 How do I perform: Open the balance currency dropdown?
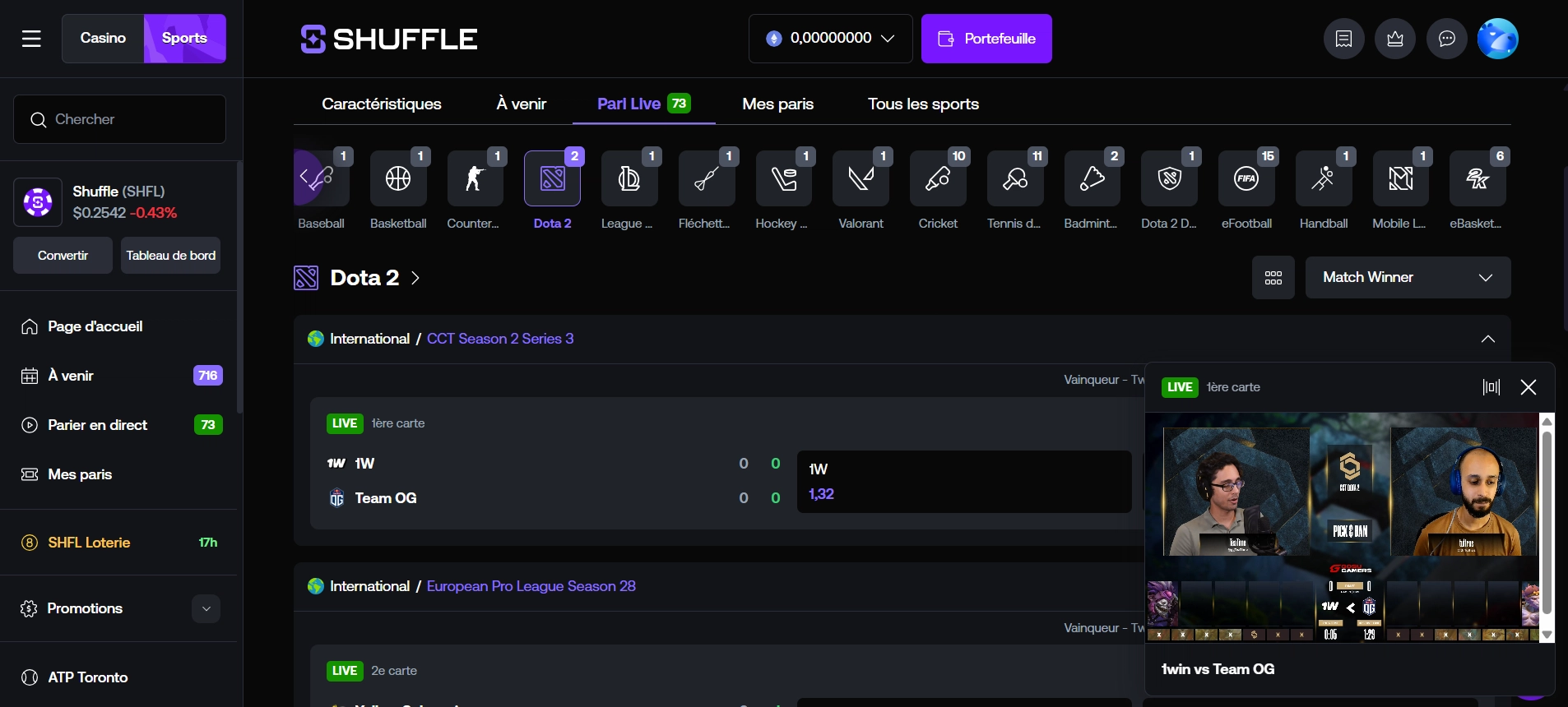pyautogui.click(x=831, y=39)
